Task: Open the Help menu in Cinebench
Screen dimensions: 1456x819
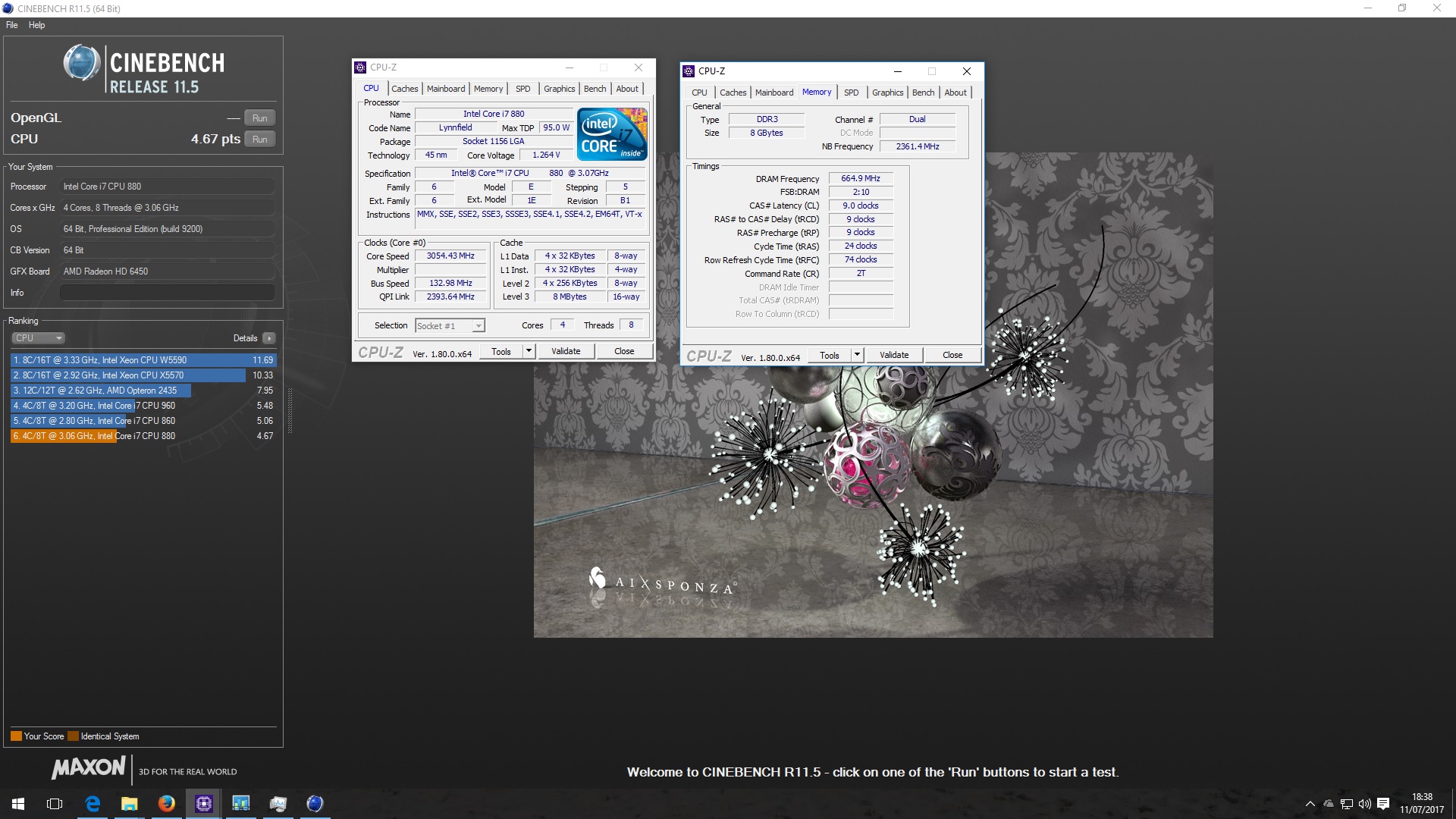Action: [37, 25]
